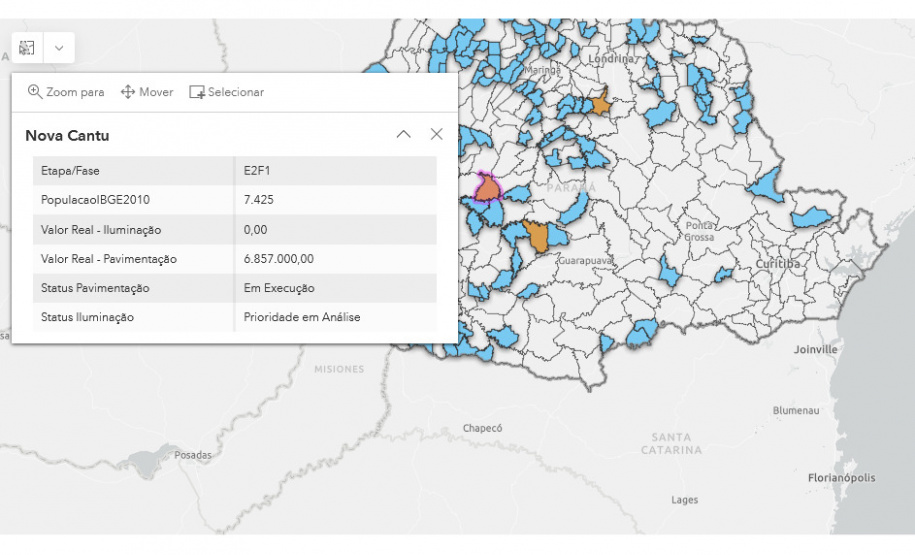Select the highlighted Nova Cantu polygon

coord(487,187)
